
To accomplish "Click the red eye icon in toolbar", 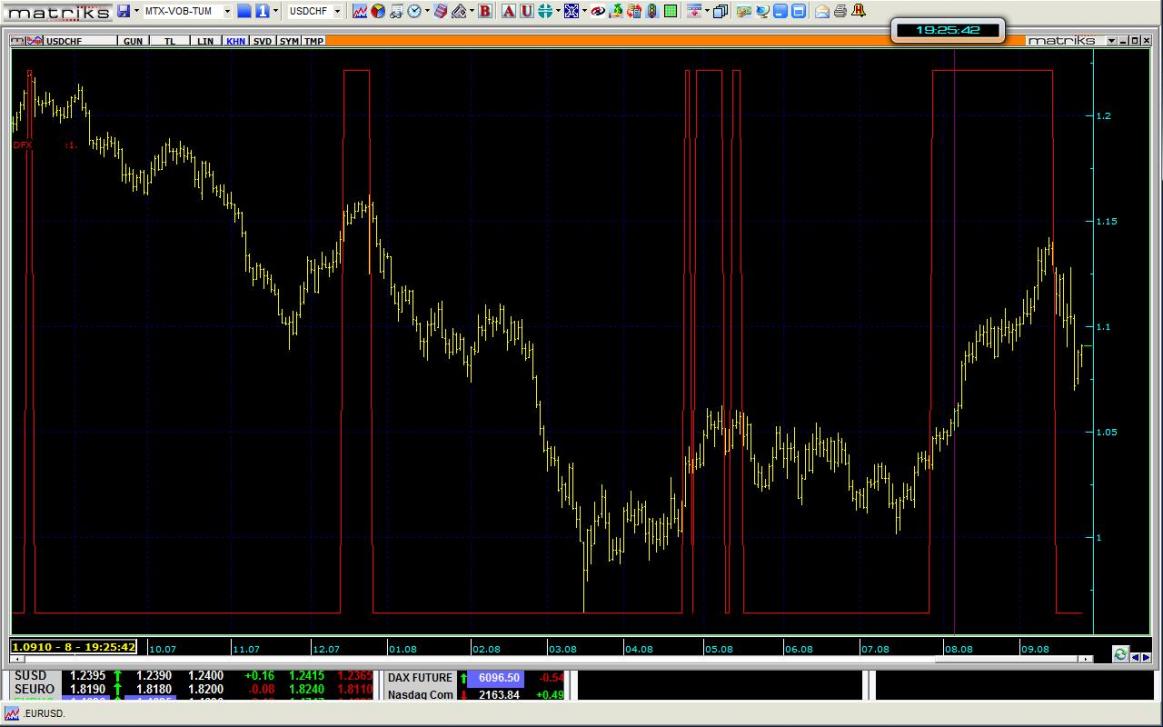I will [598, 11].
